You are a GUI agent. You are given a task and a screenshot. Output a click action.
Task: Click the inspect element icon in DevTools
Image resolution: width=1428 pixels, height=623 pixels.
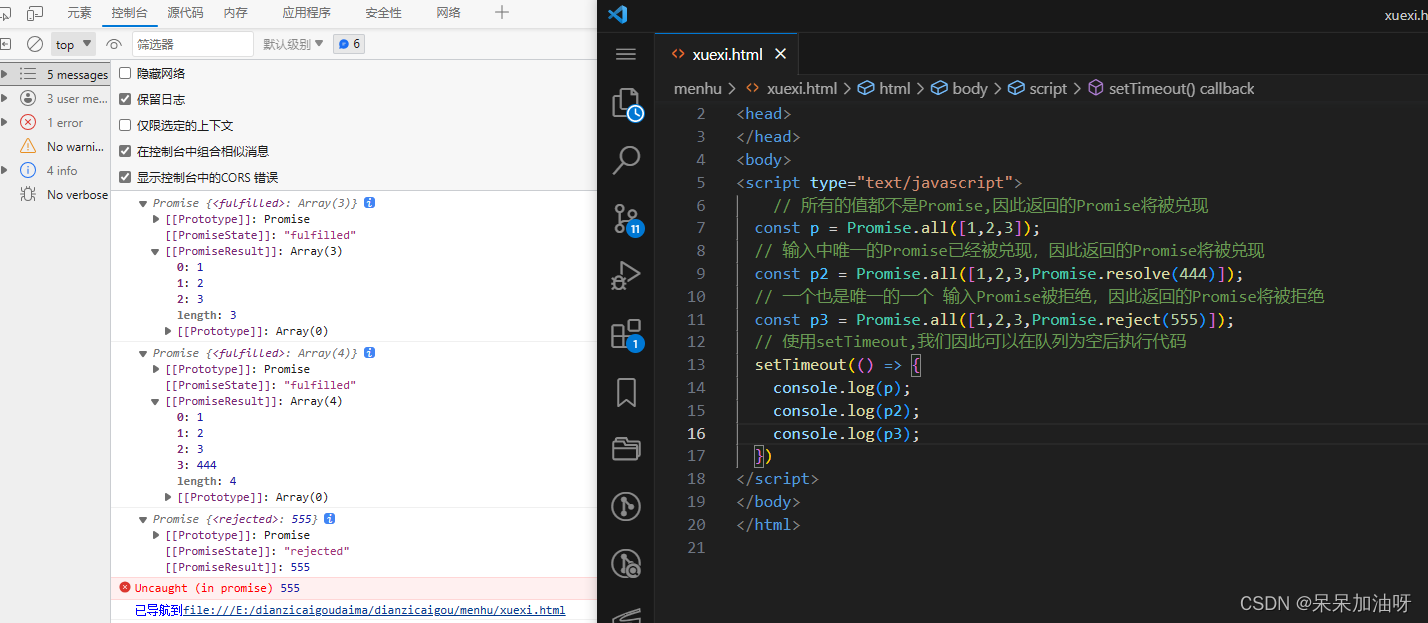click(6, 13)
